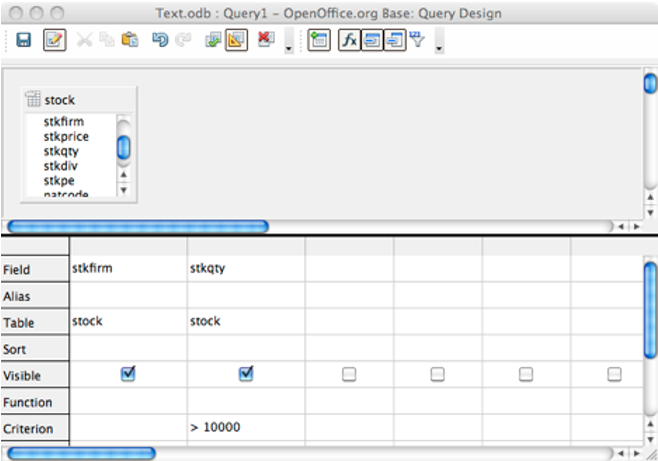658x461 pixels.
Task: Run the query with the Run Query icon
Action: pyautogui.click(x=212, y=41)
